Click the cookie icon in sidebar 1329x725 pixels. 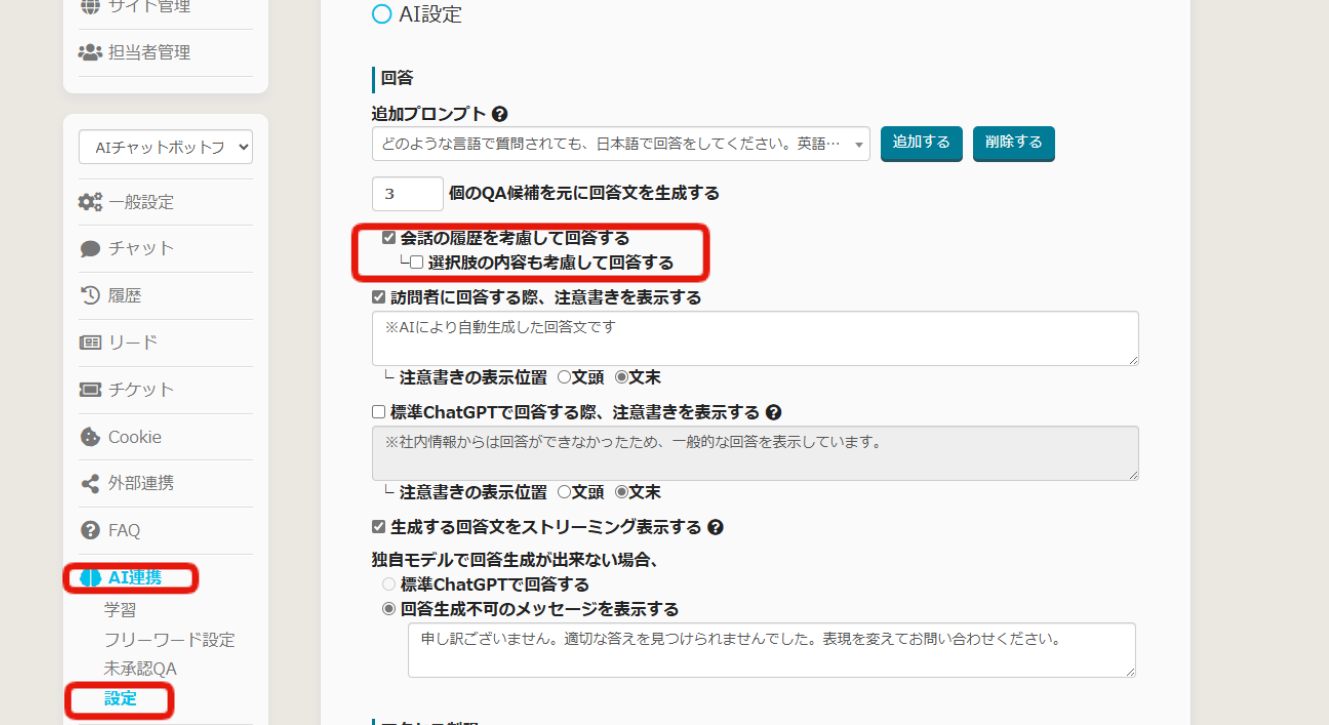pos(90,437)
